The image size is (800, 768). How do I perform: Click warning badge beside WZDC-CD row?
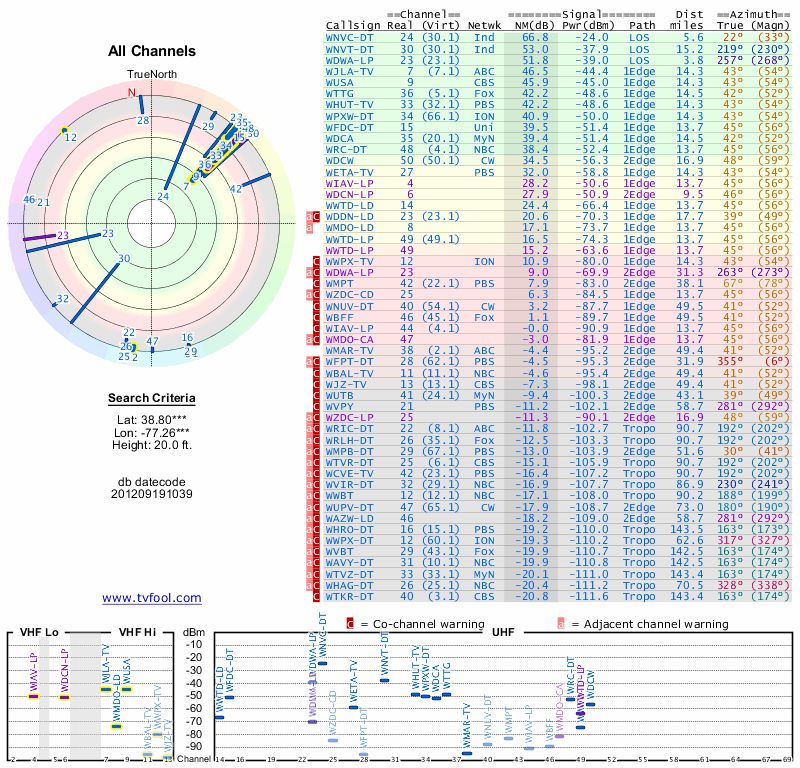coord(313,295)
